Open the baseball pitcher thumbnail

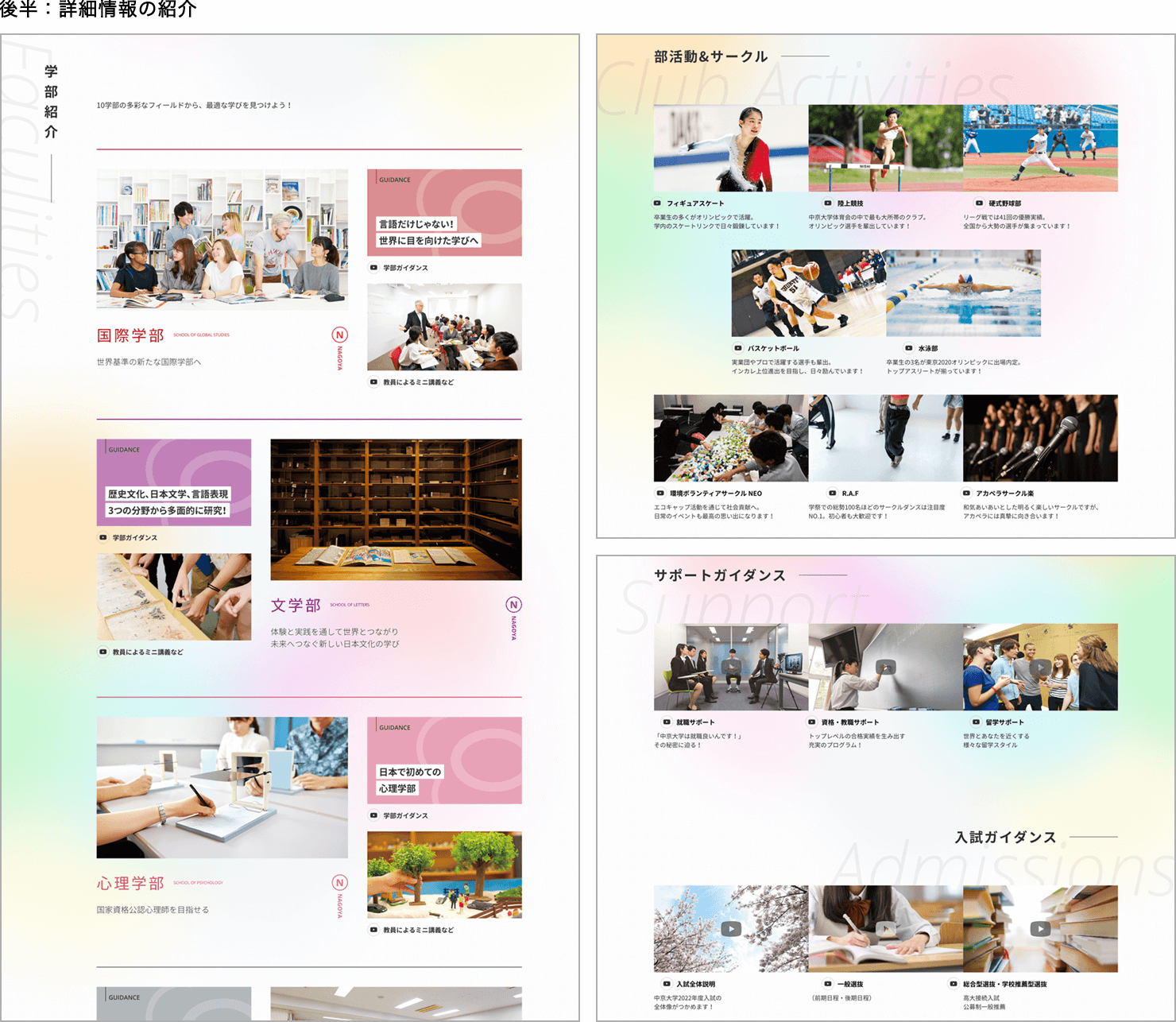(x=1040, y=148)
